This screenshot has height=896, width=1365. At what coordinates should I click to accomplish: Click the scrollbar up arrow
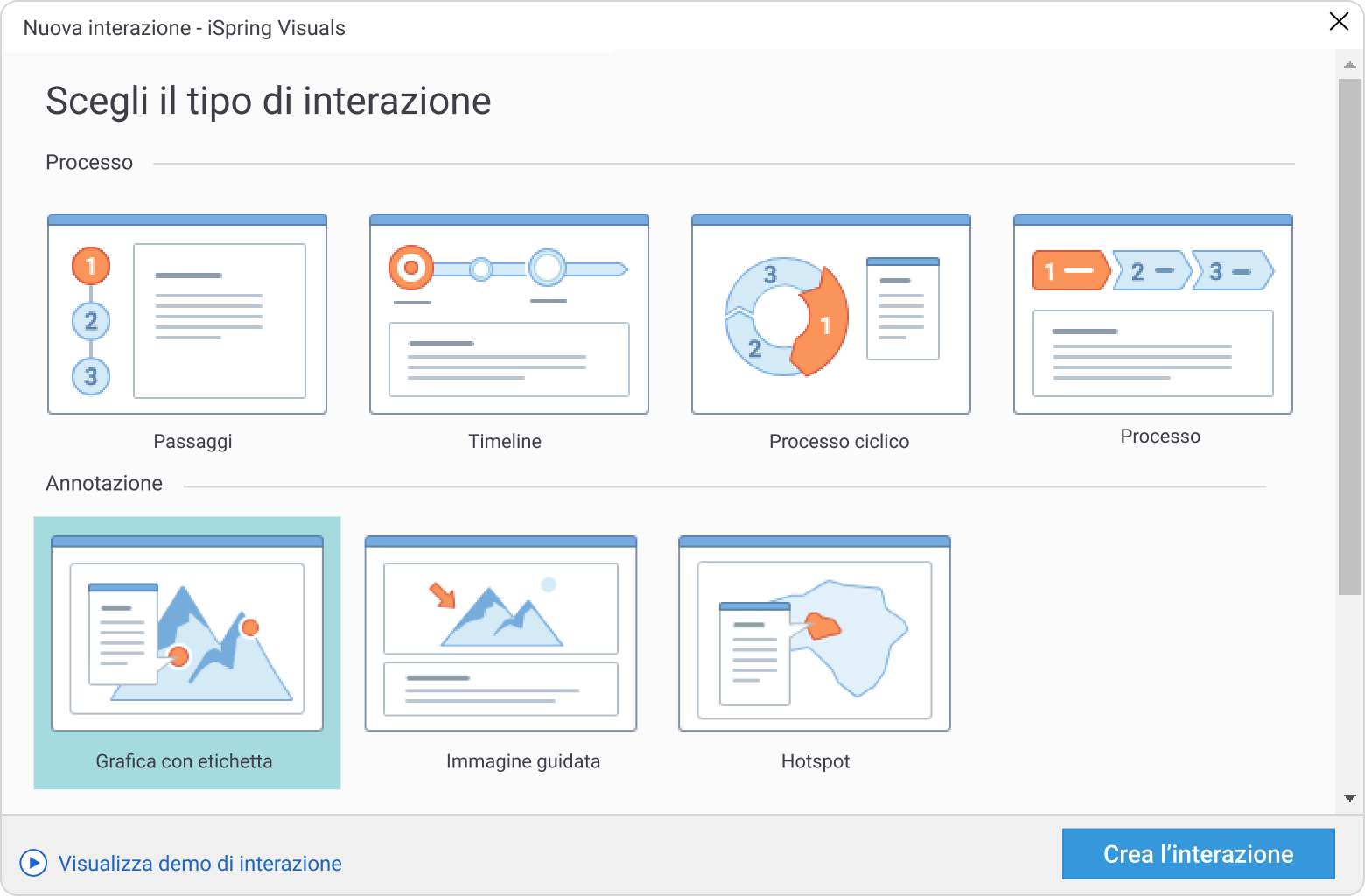click(x=1350, y=65)
